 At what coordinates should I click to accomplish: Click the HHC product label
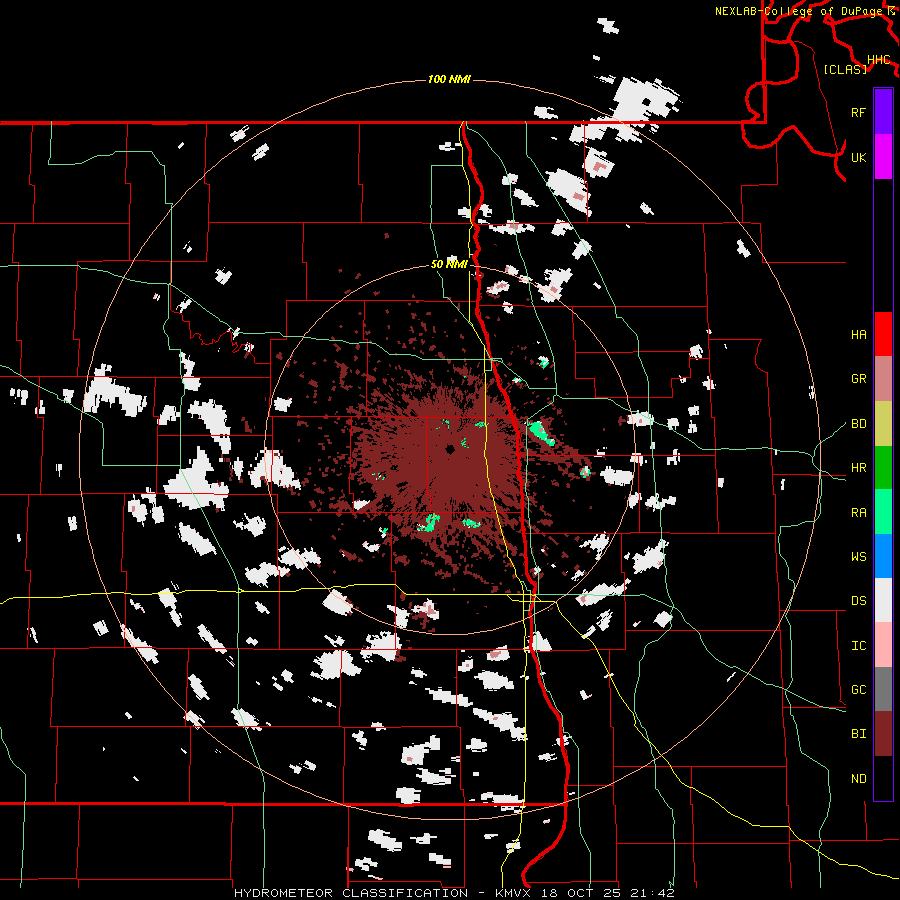pos(879,60)
